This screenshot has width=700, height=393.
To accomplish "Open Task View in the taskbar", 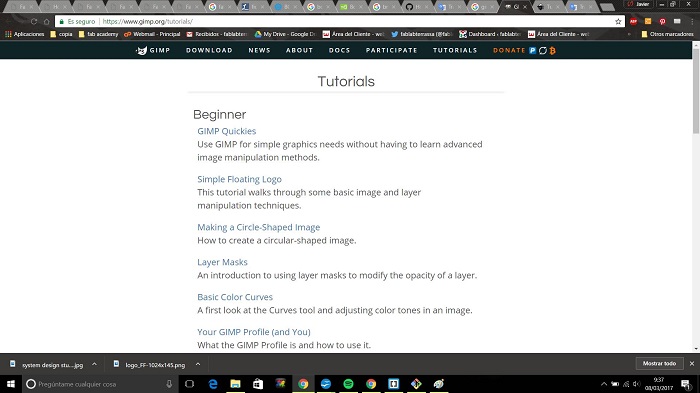I will pos(189,384).
